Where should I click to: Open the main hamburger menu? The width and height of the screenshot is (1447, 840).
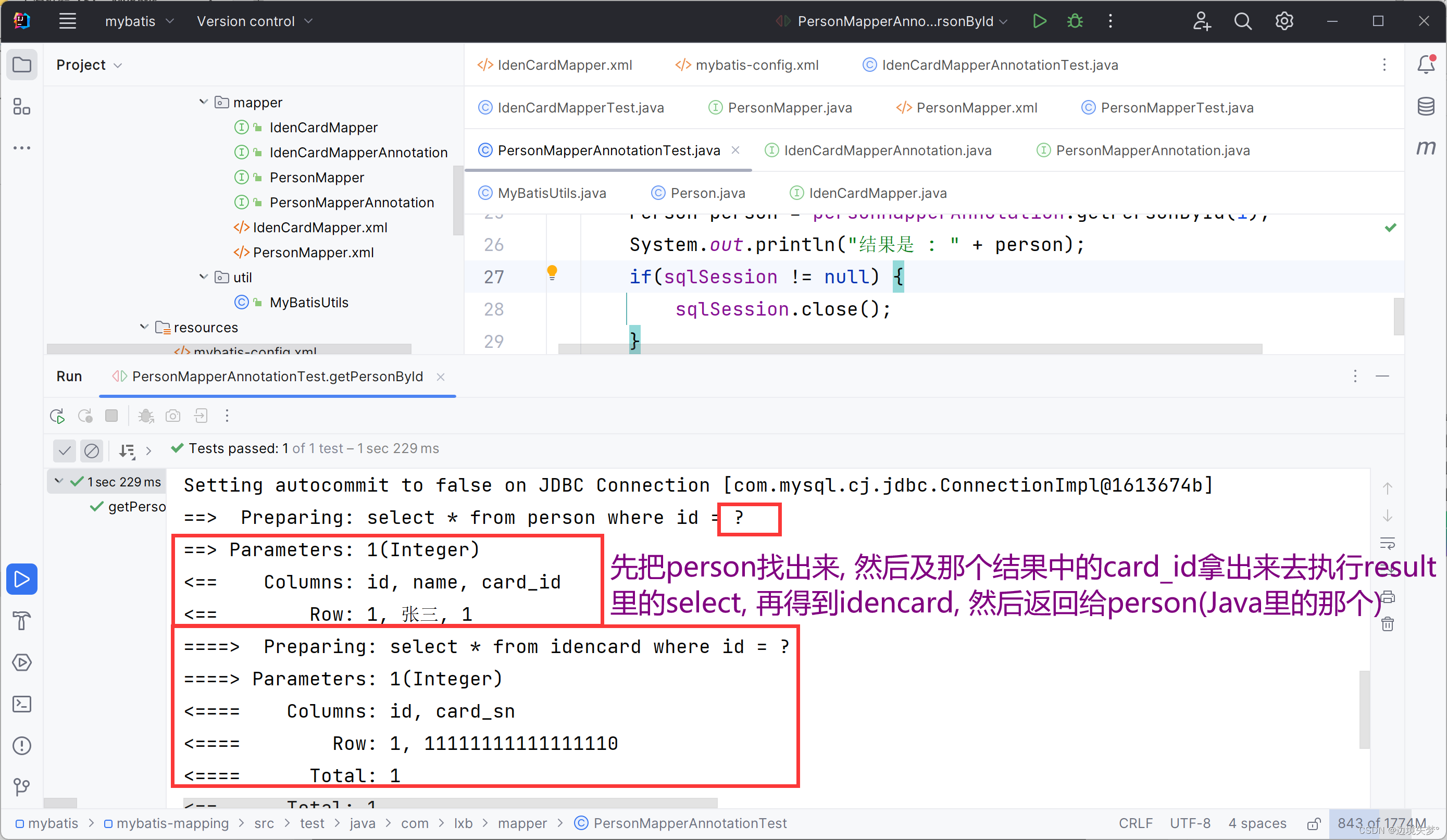tap(67, 21)
